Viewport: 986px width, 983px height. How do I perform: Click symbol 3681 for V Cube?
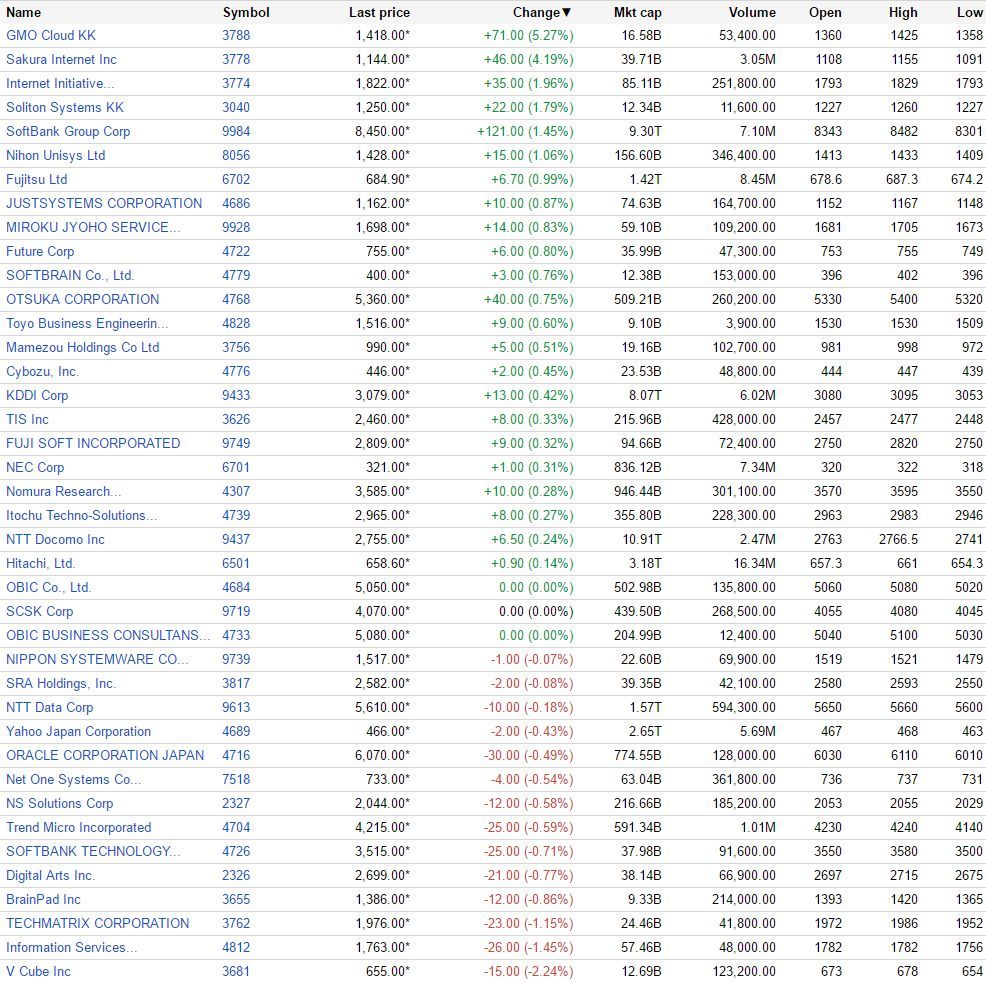click(236, 971)
